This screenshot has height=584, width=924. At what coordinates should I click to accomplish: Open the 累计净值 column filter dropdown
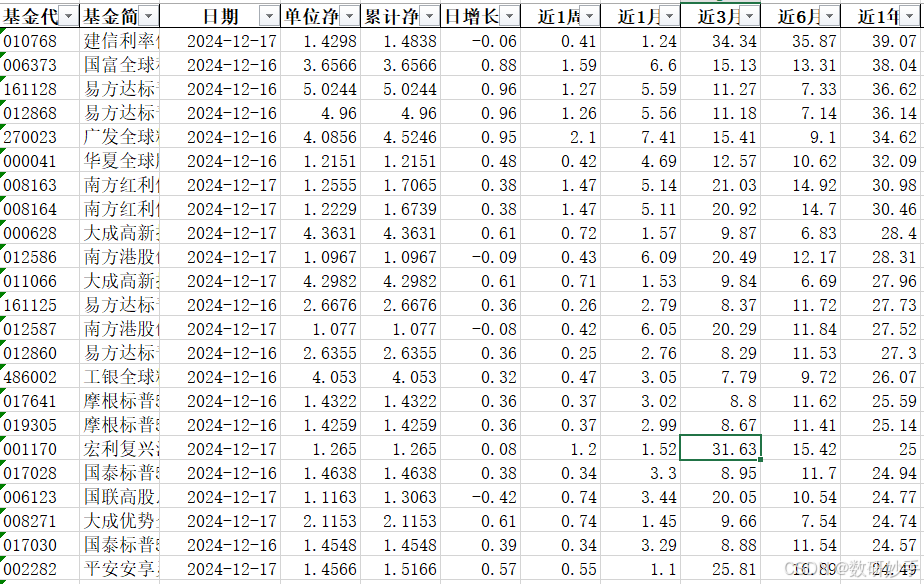click(430, 17)
